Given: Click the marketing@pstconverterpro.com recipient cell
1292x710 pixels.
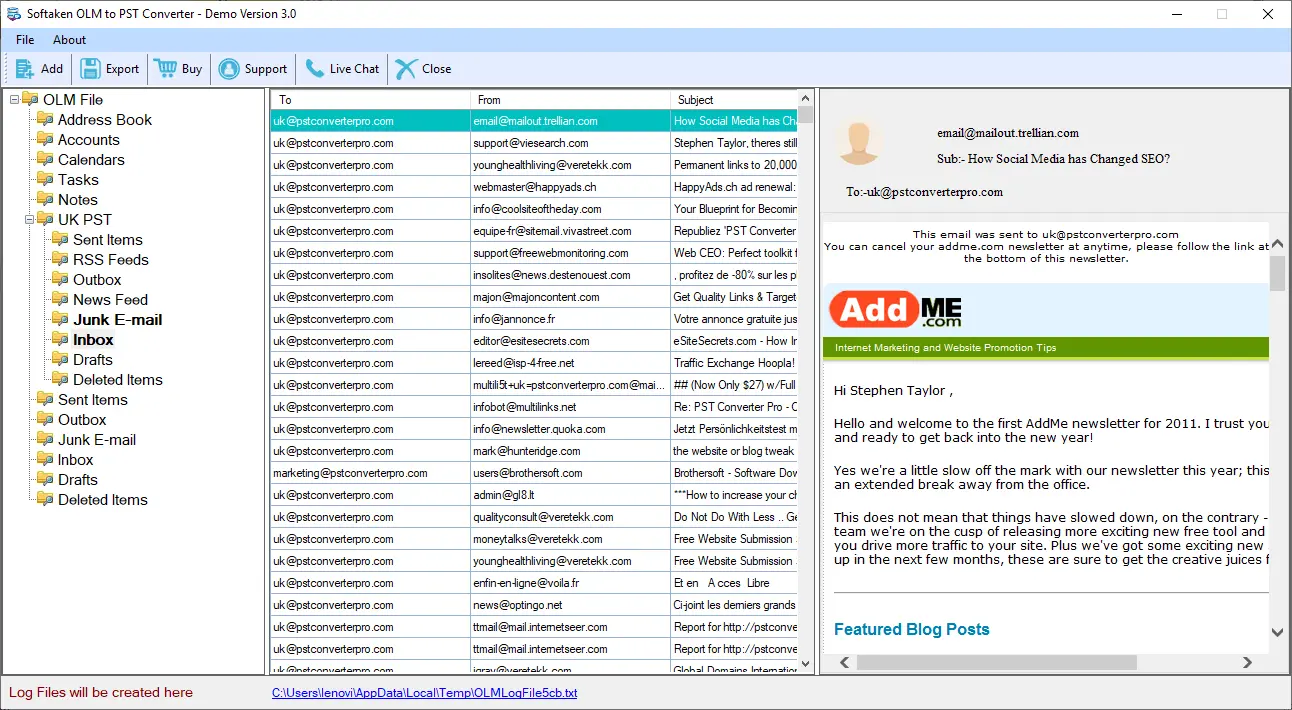Looking at the screenshot, I should click(x=370, y=473).
